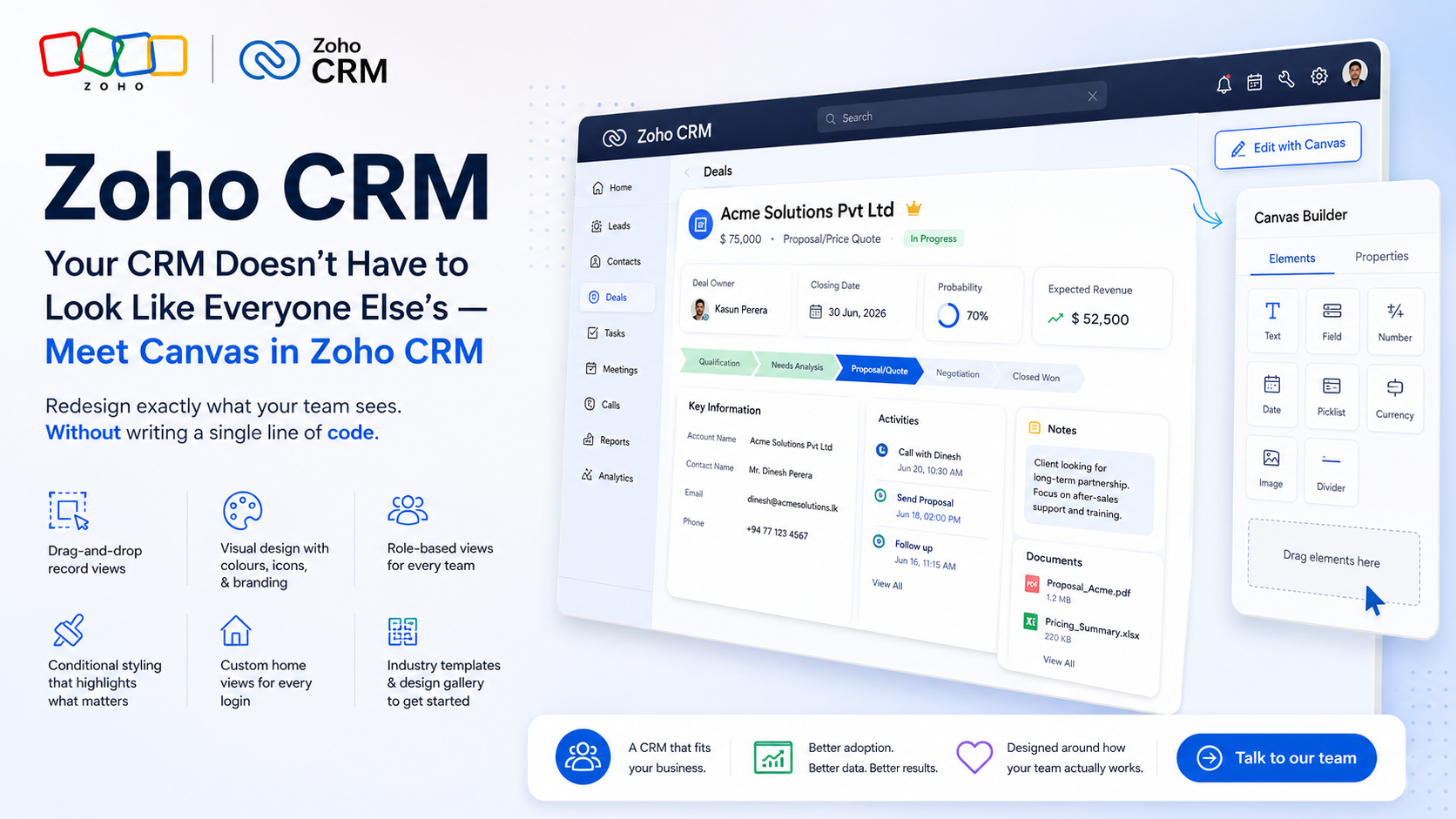Screen dimensions: 1456x819
Task: Click the In Progress status badge
Action: point(934,238)
